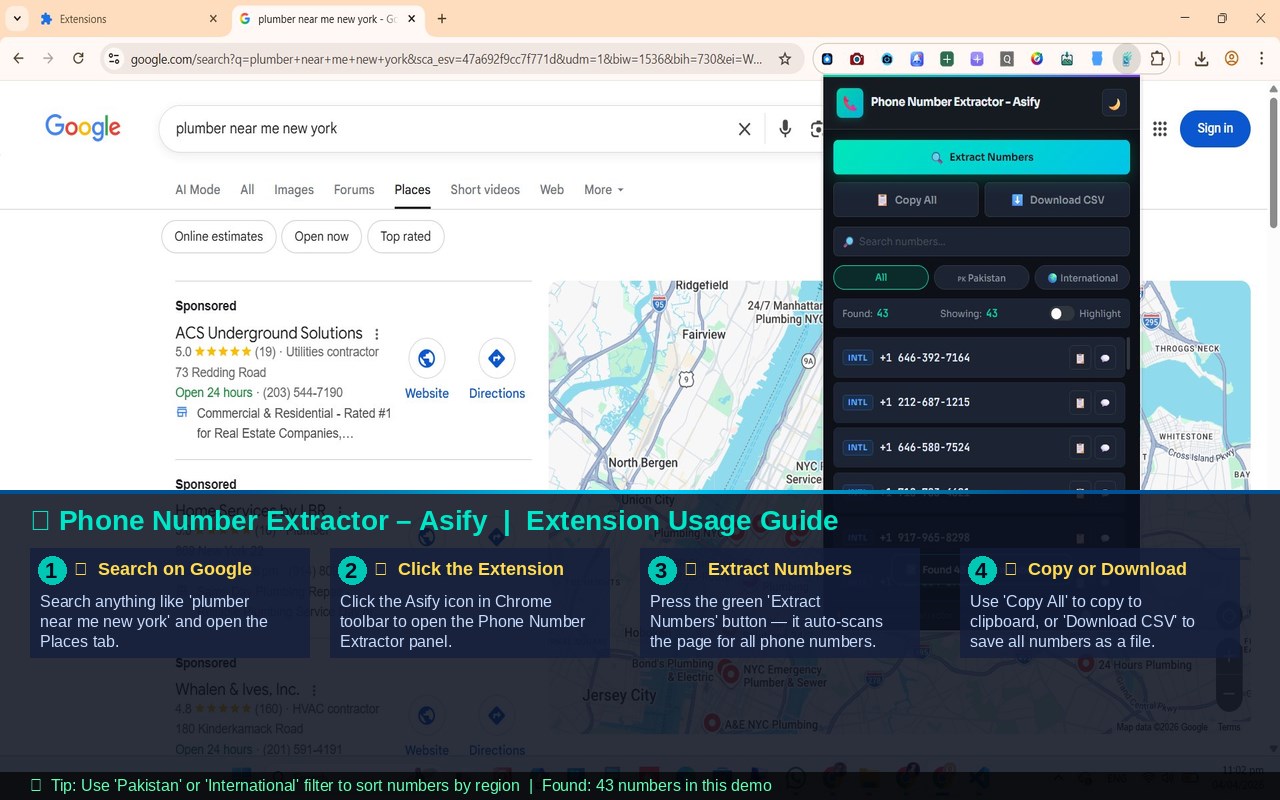1280x800 pixels.
Task: Click the Extract Numbers button
Action: (981, 157)
